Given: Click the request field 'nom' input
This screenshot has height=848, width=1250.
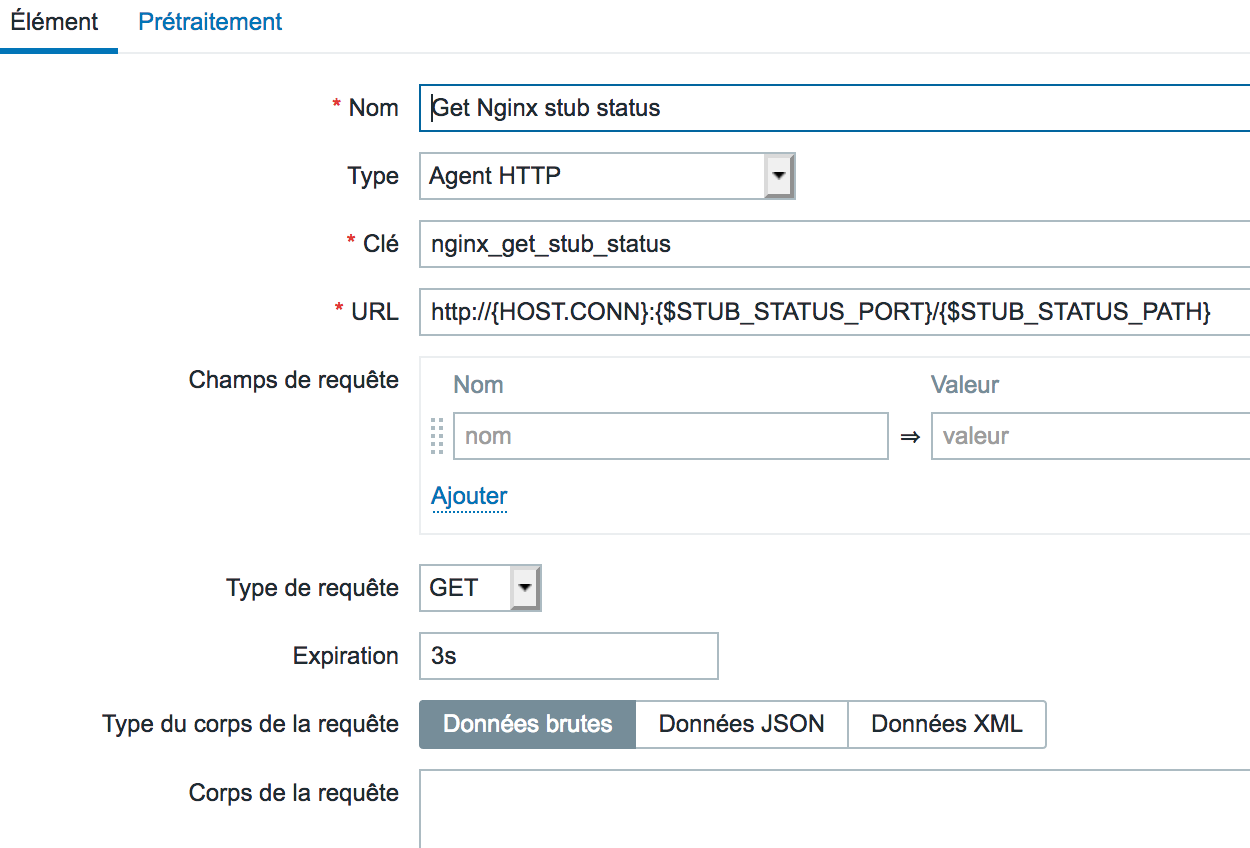Looking at the screenshot, I should point(670,436).
